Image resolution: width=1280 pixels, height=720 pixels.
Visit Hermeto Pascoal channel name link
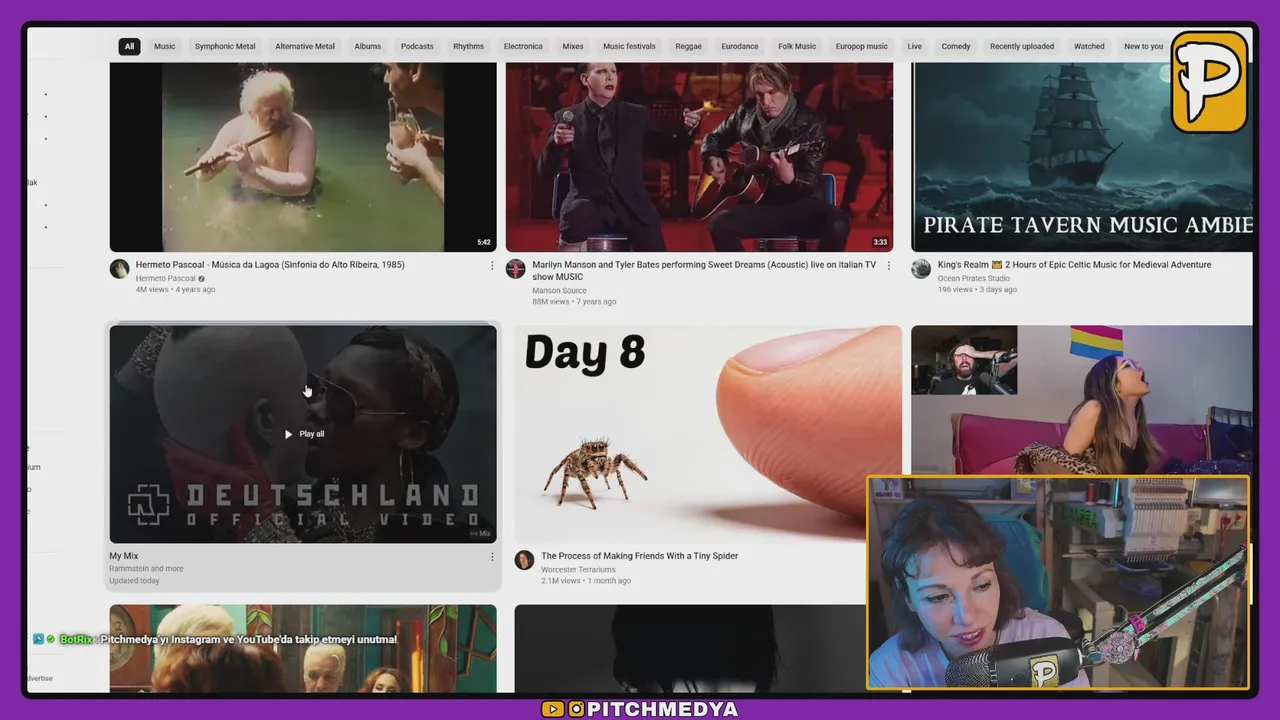click(x=166, y=279)
